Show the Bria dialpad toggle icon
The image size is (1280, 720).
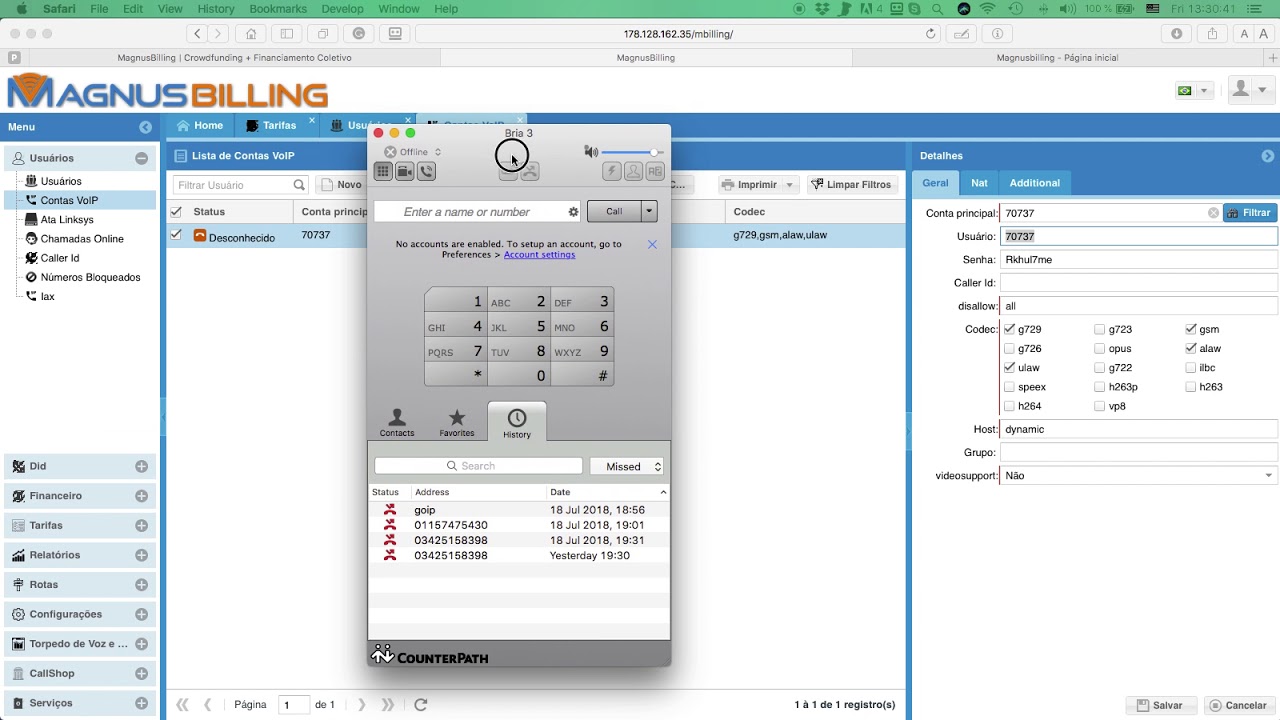(x=383, y=171)
